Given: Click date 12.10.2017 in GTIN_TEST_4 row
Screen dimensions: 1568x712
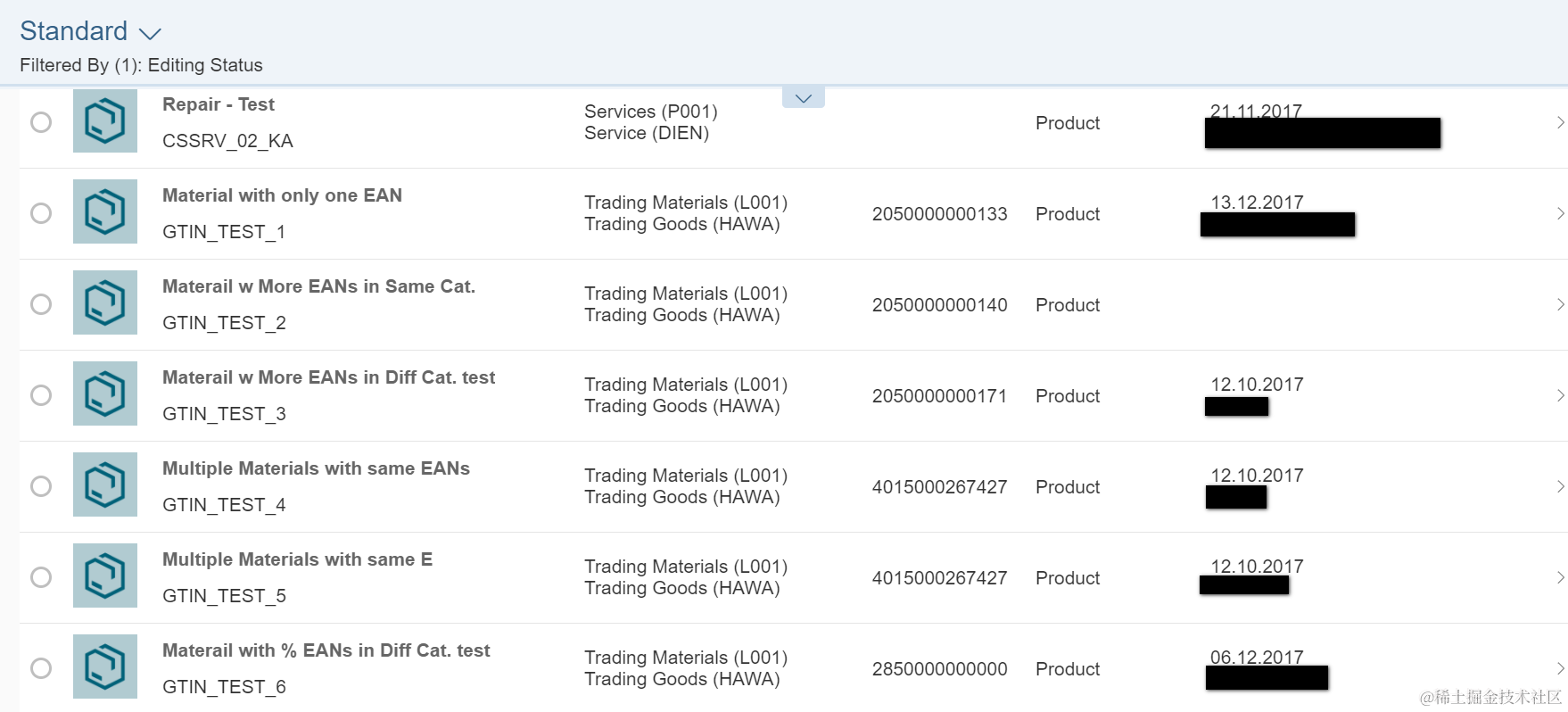Looking at the screenshot, I should click(1257, 476).
